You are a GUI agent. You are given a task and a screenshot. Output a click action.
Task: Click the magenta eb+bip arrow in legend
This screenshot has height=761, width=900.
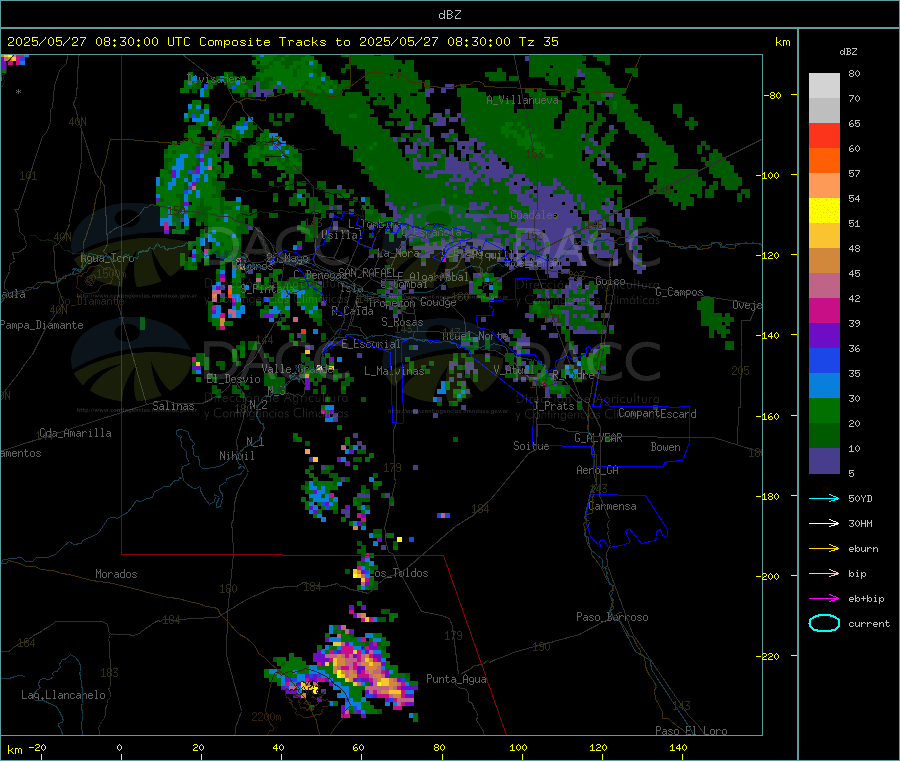[x=824, y=599]
